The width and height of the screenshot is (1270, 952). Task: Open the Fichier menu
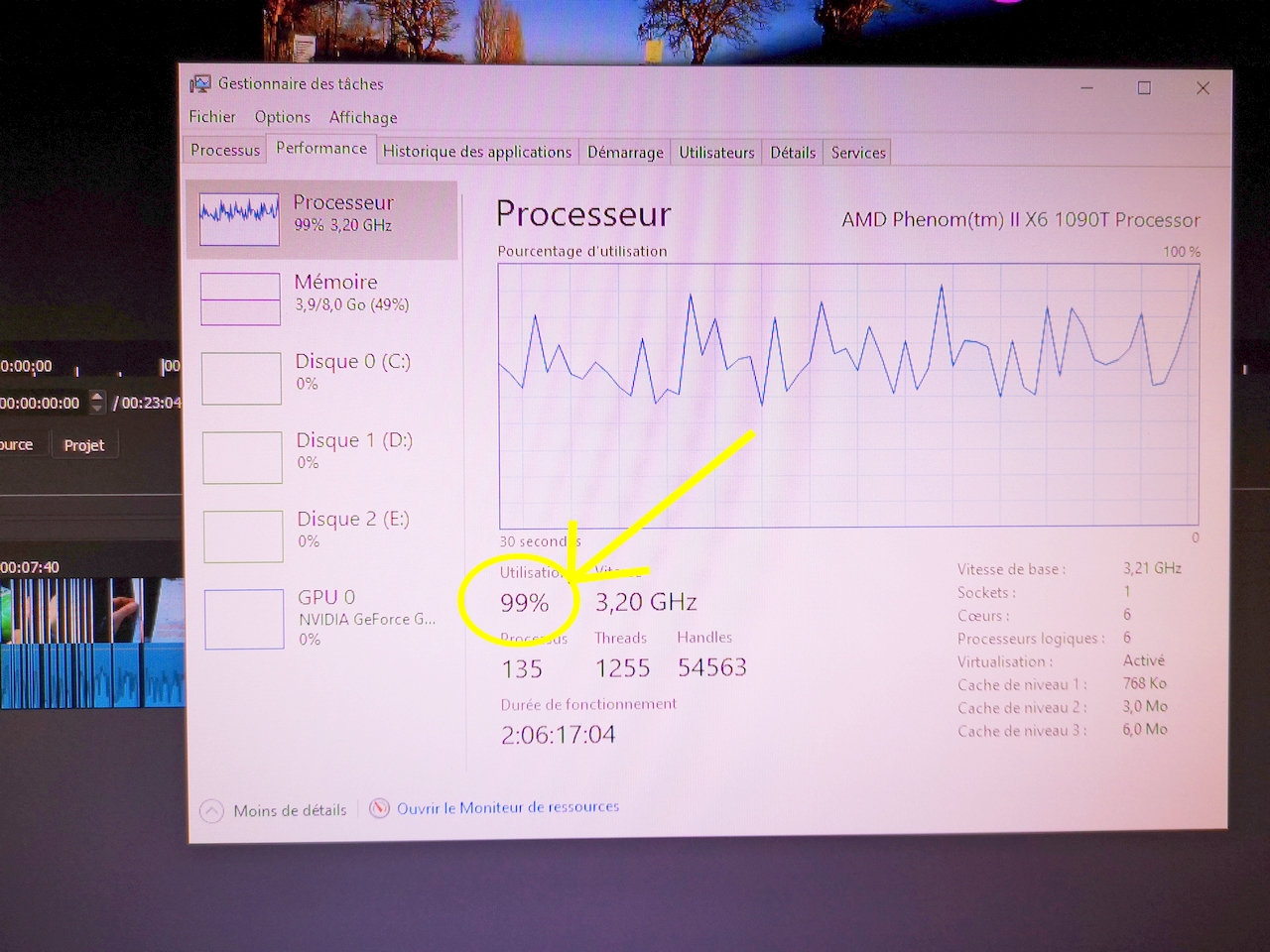pyautogui.click(x=212, y=117)
